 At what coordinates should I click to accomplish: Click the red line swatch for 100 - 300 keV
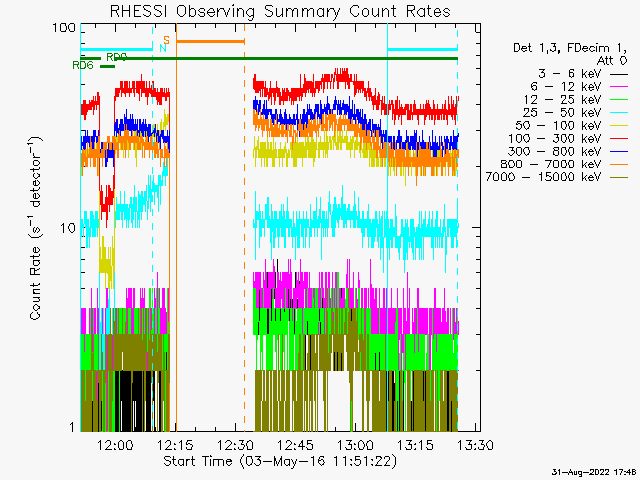[619, 139]
